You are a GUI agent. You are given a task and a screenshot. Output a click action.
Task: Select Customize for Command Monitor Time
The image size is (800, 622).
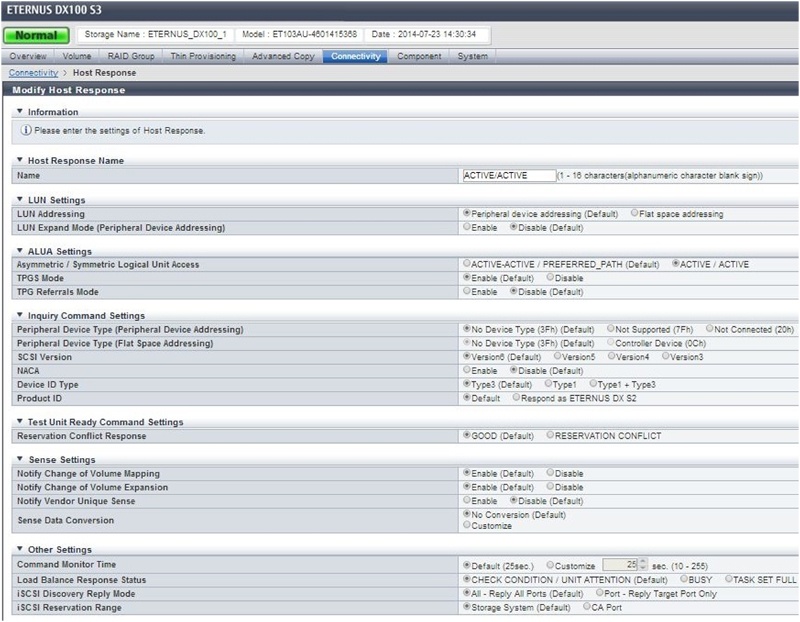click(550, 565)
